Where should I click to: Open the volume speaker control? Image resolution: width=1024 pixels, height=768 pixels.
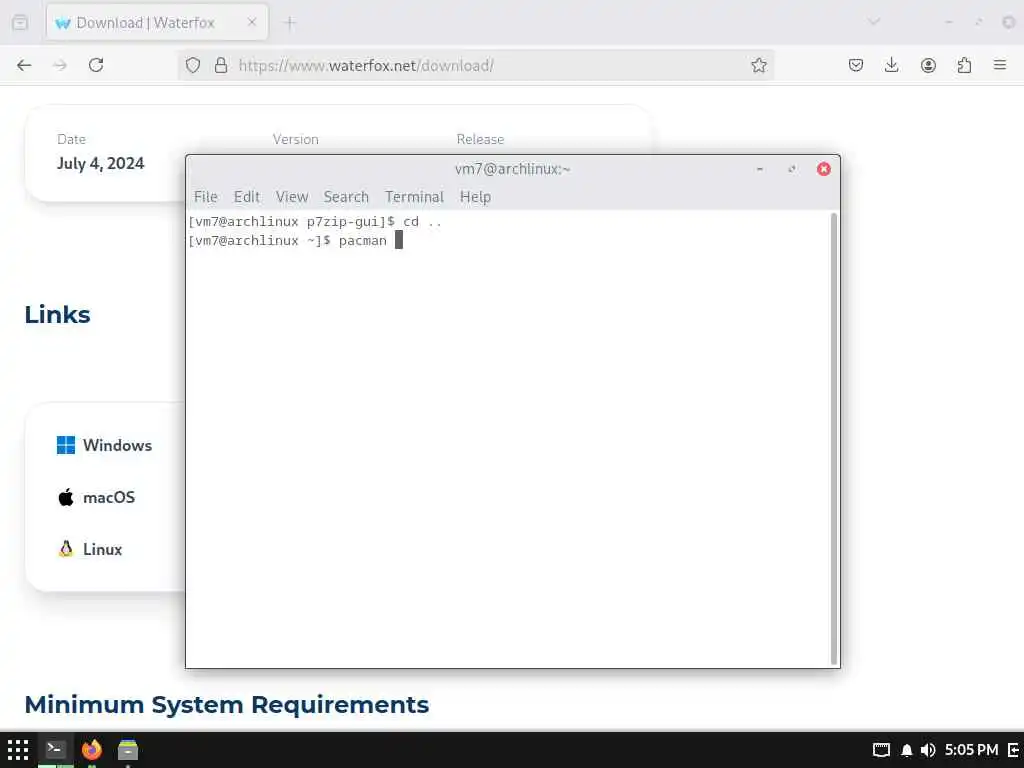point(927,750)
